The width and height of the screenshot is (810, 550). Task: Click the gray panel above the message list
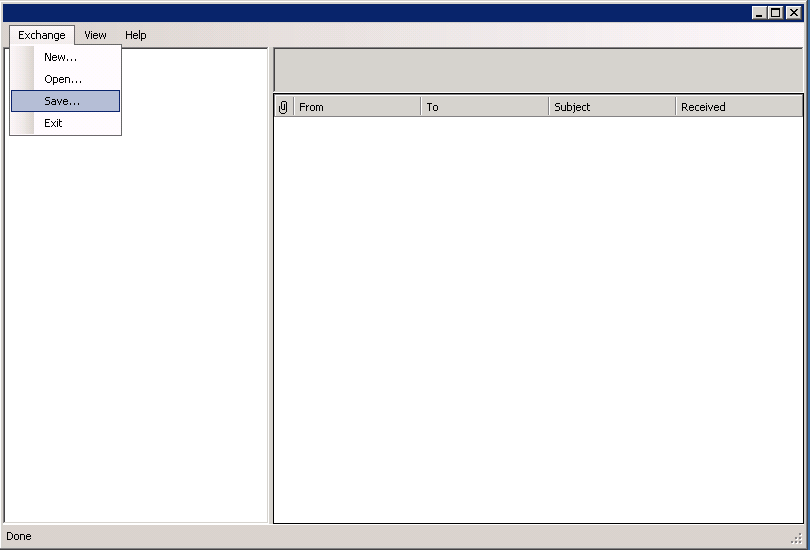[538, 69]
